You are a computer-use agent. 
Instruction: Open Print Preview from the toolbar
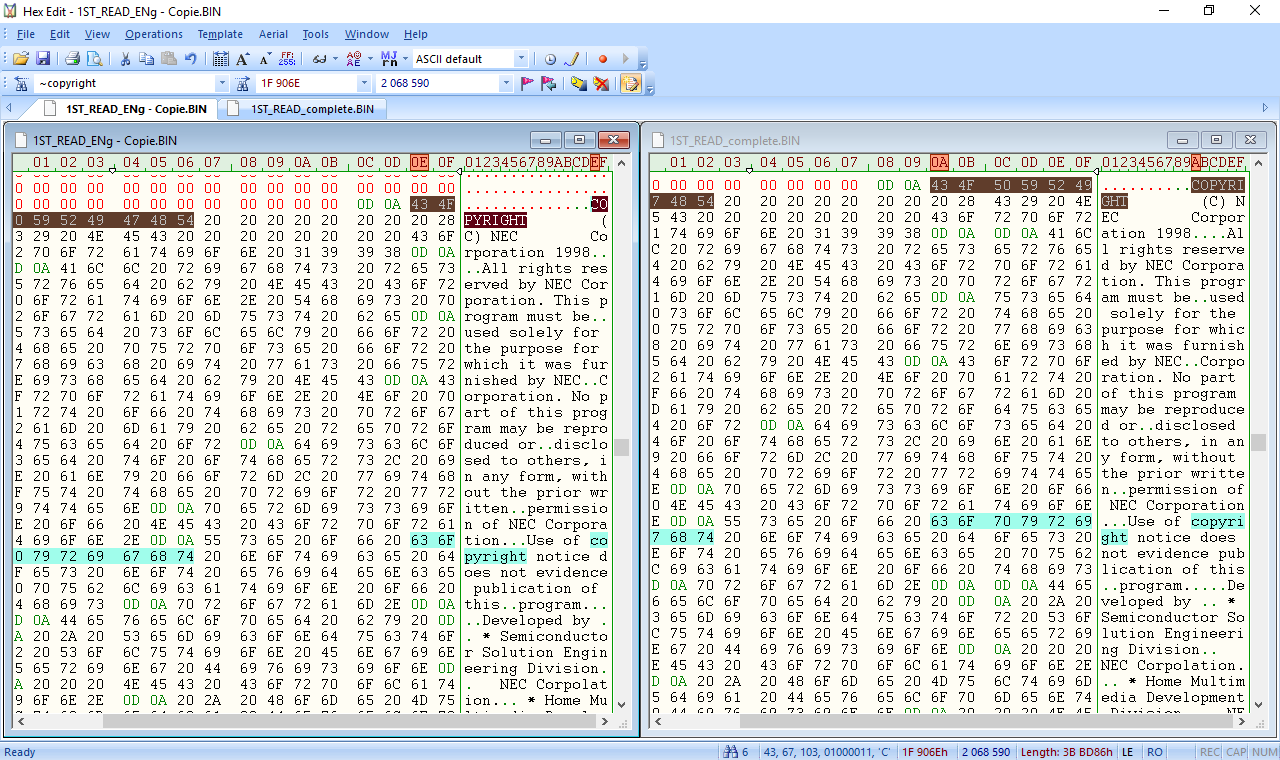(95, 59)
